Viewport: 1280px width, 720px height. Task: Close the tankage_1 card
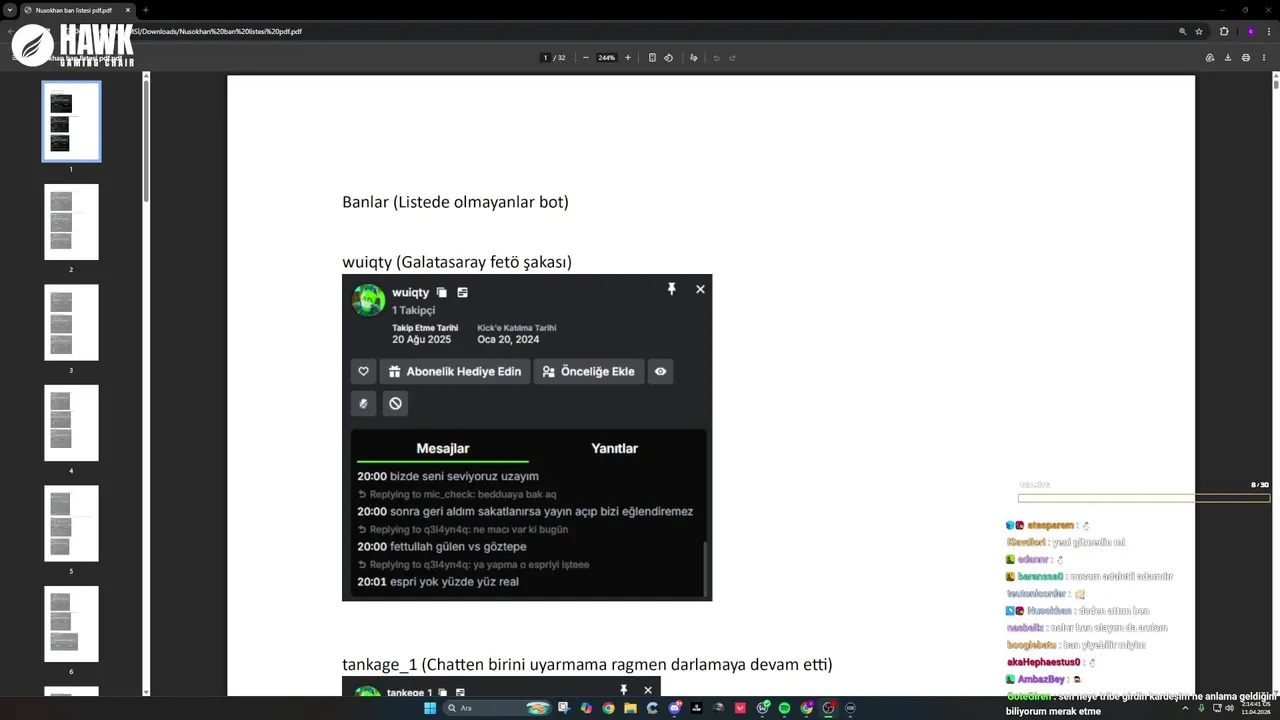point(648,690)
